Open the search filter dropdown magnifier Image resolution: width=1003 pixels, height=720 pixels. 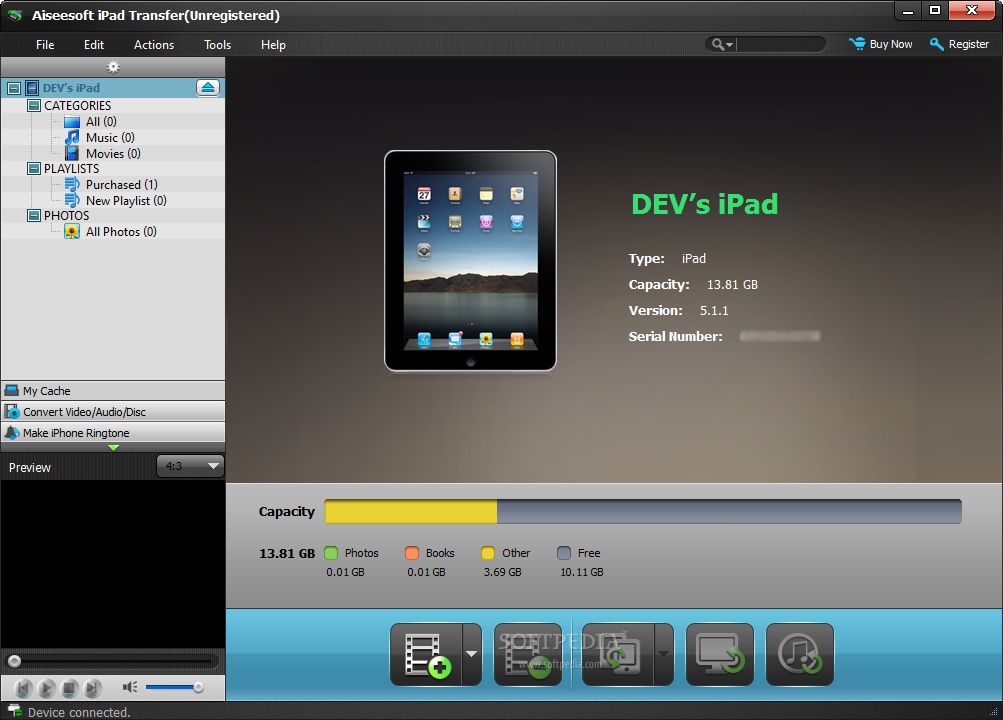click(722, 44)
